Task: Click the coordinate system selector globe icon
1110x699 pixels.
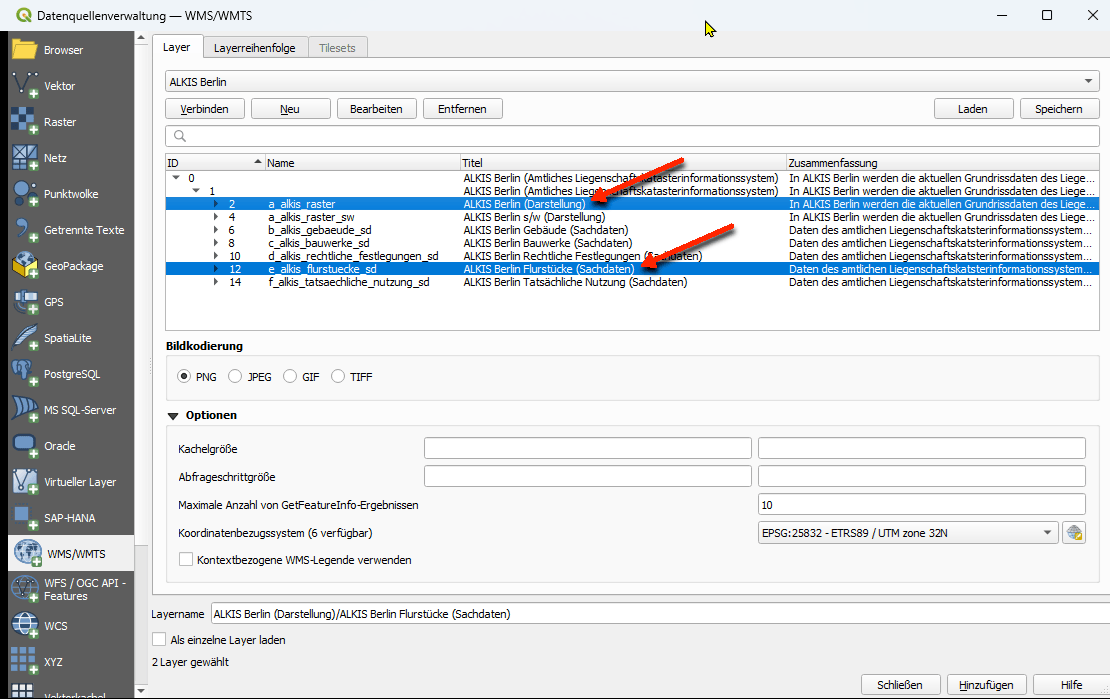Action: coord(1075,533)
